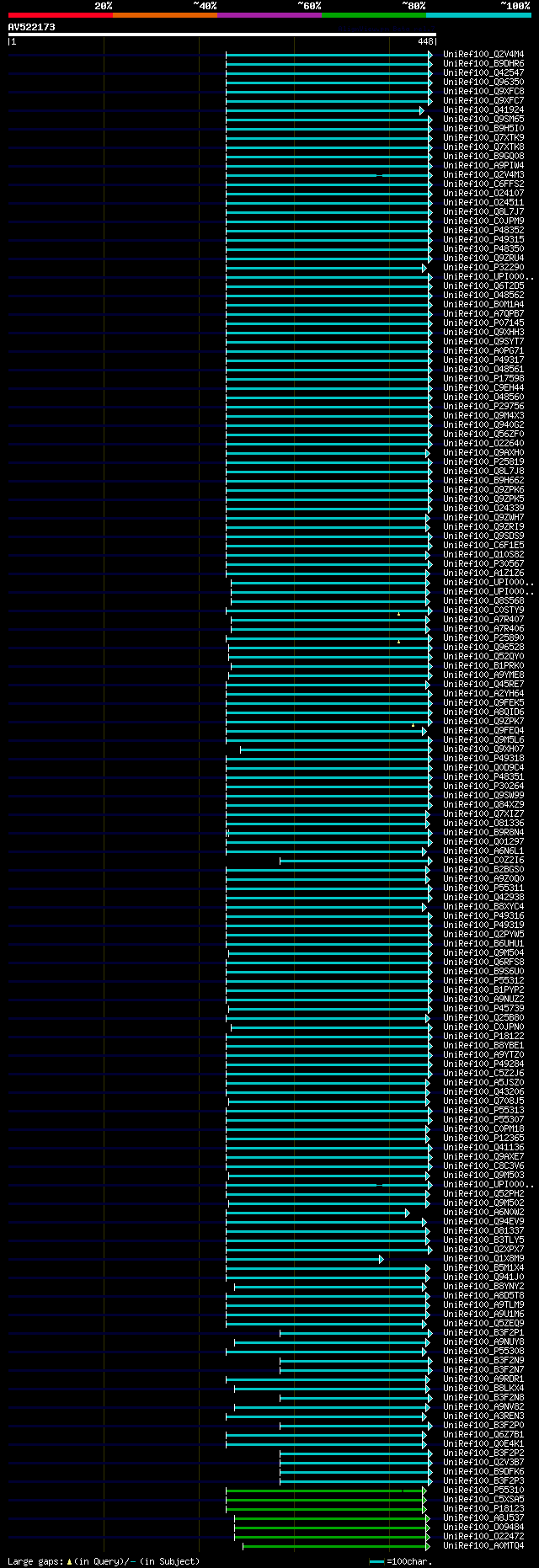
Task: Click the label UniRef100_O22472
Action: pyautogui.click(x=483, y=1537)
